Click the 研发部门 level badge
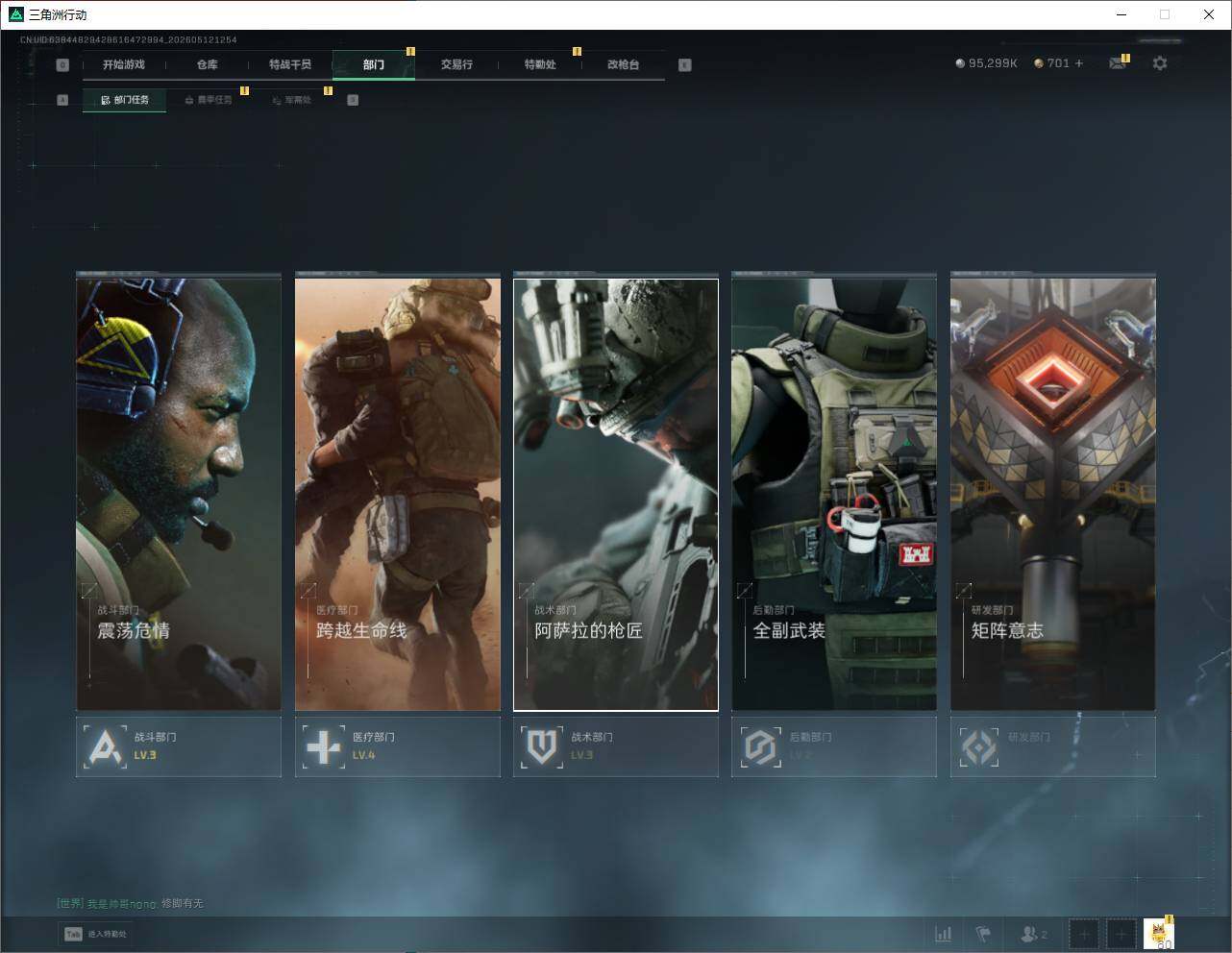The image size is (1232, 953). point(1053,746)
